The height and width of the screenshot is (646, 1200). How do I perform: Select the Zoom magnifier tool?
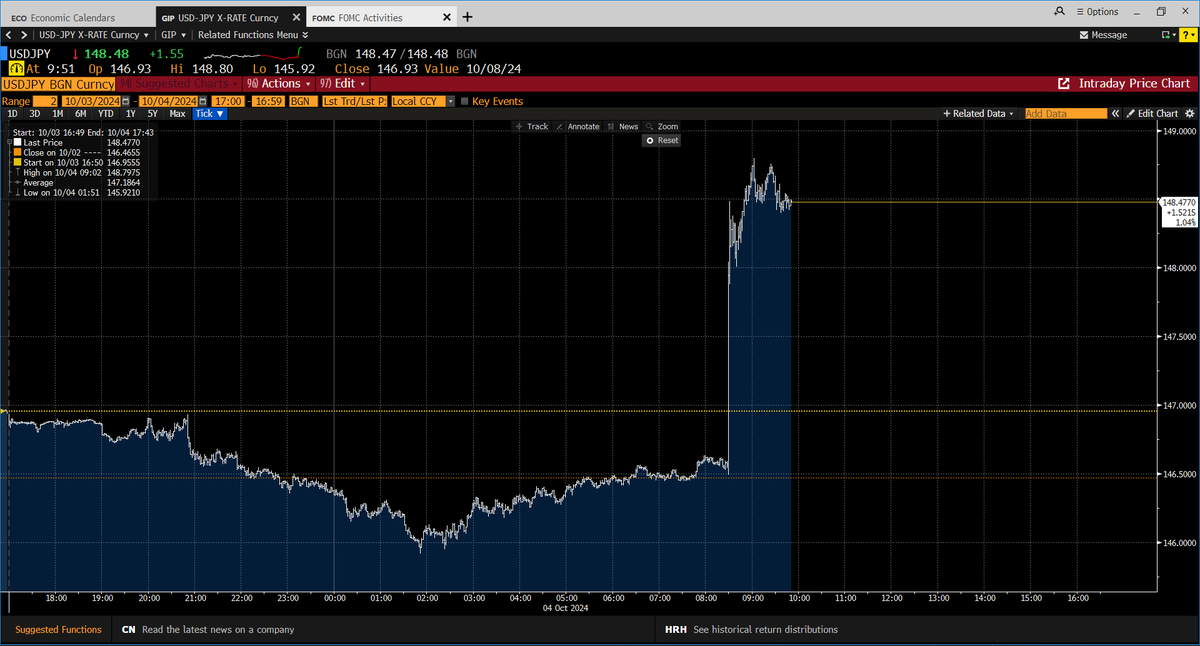(662, 127)
